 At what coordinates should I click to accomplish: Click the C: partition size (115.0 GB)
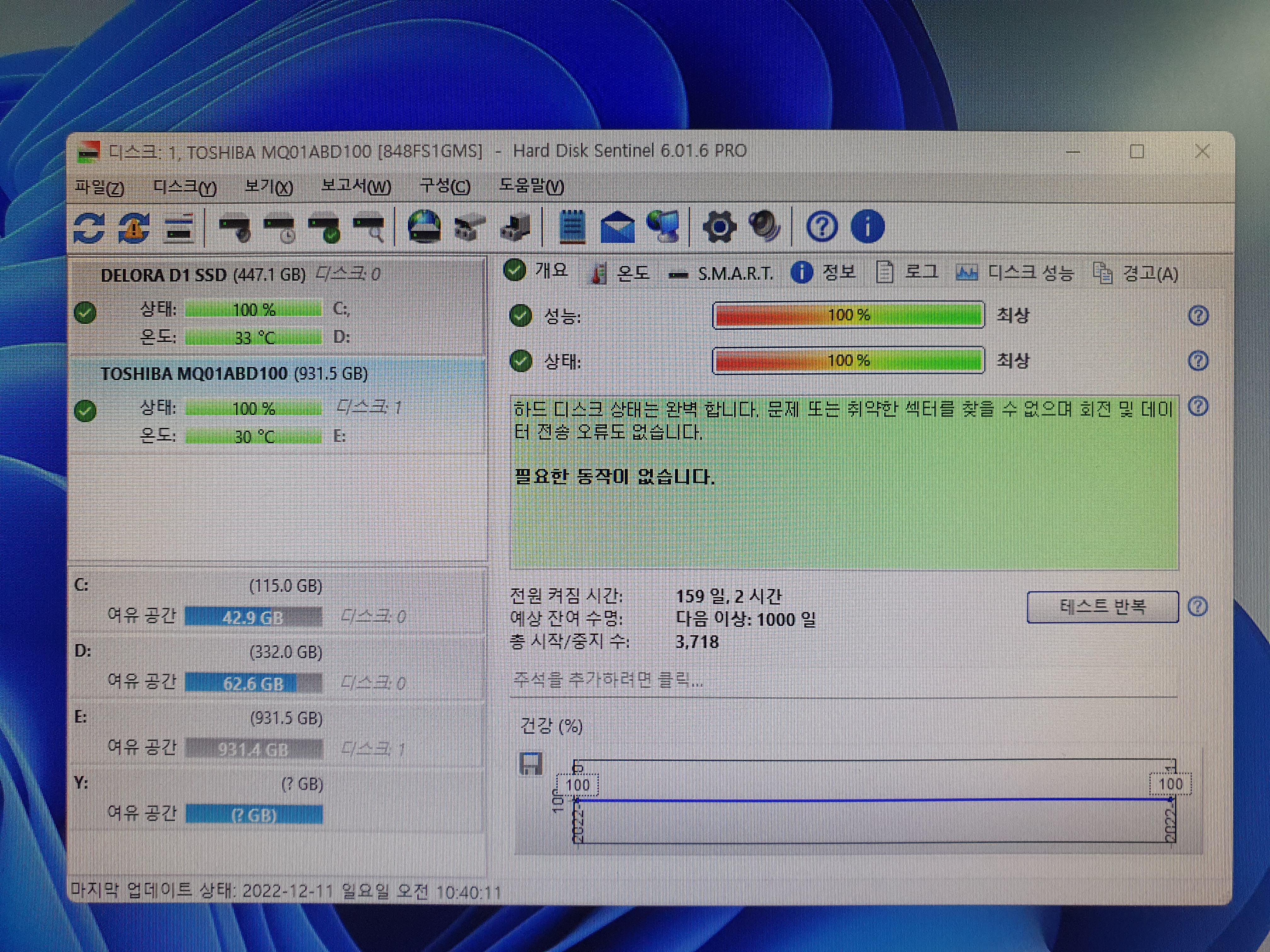click(x=285, y=586)
